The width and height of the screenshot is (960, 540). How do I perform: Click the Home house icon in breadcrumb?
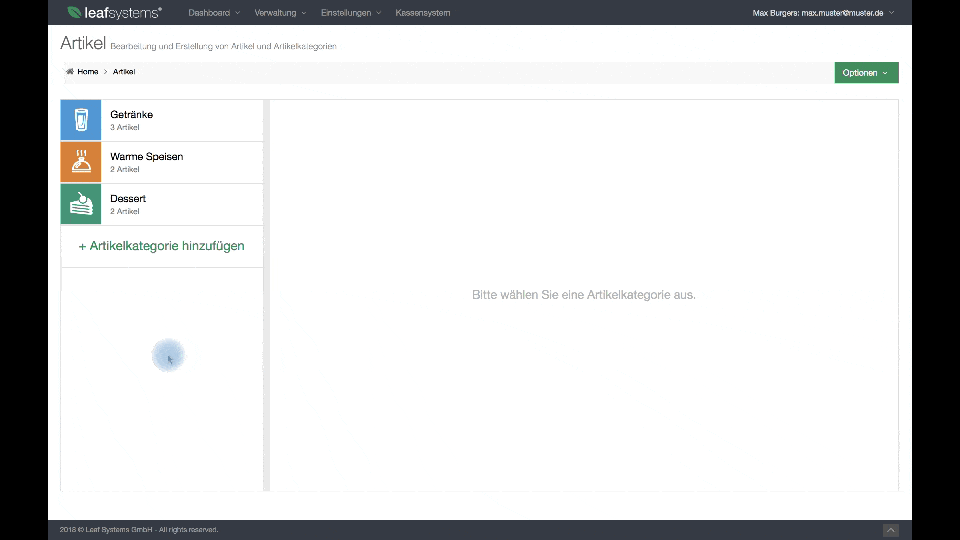[70, 72]
